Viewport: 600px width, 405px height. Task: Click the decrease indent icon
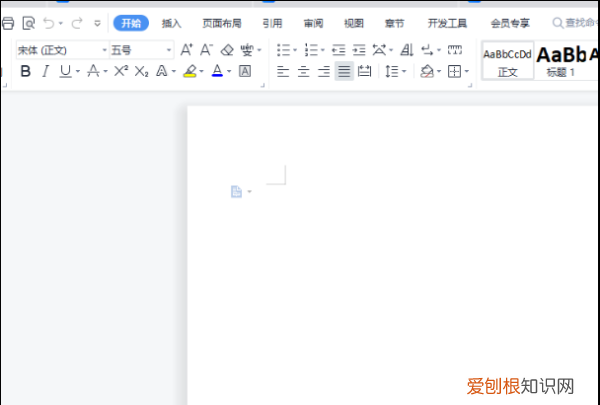click(339, 50)
